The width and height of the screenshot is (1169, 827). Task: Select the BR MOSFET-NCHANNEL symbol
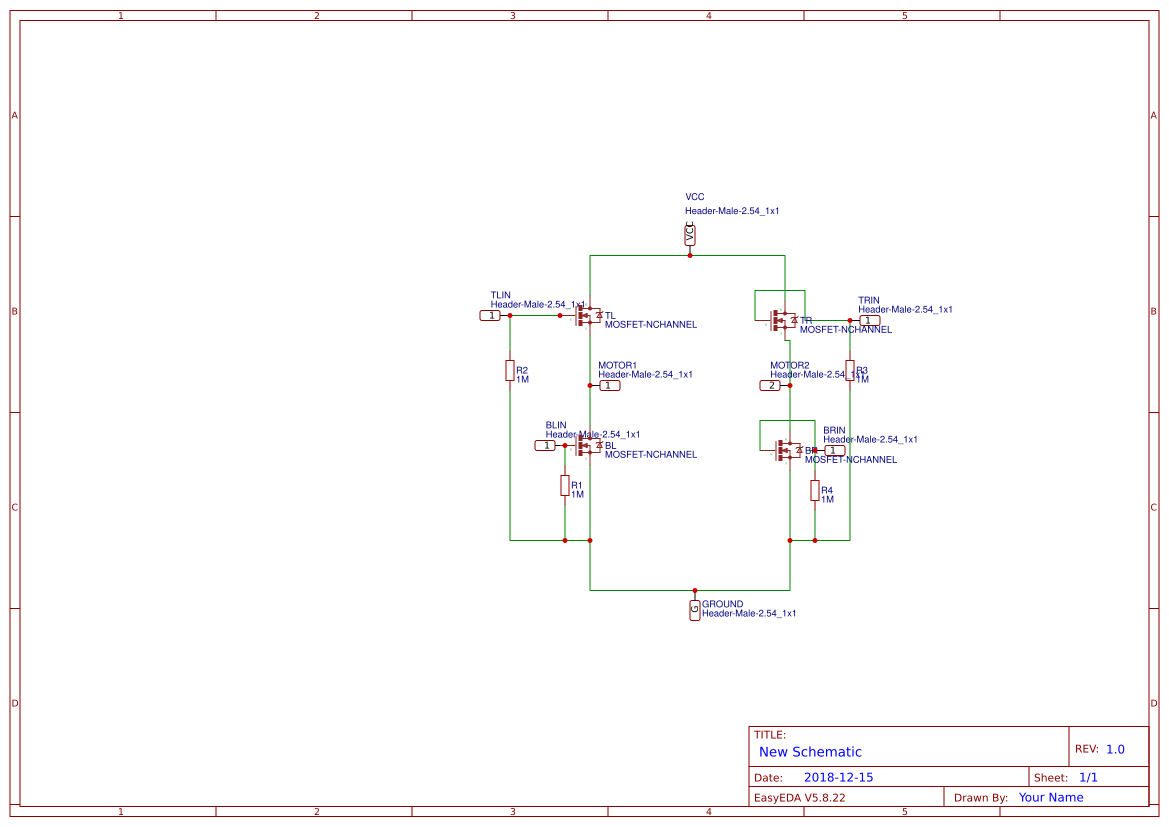click(x=786, y=450)
